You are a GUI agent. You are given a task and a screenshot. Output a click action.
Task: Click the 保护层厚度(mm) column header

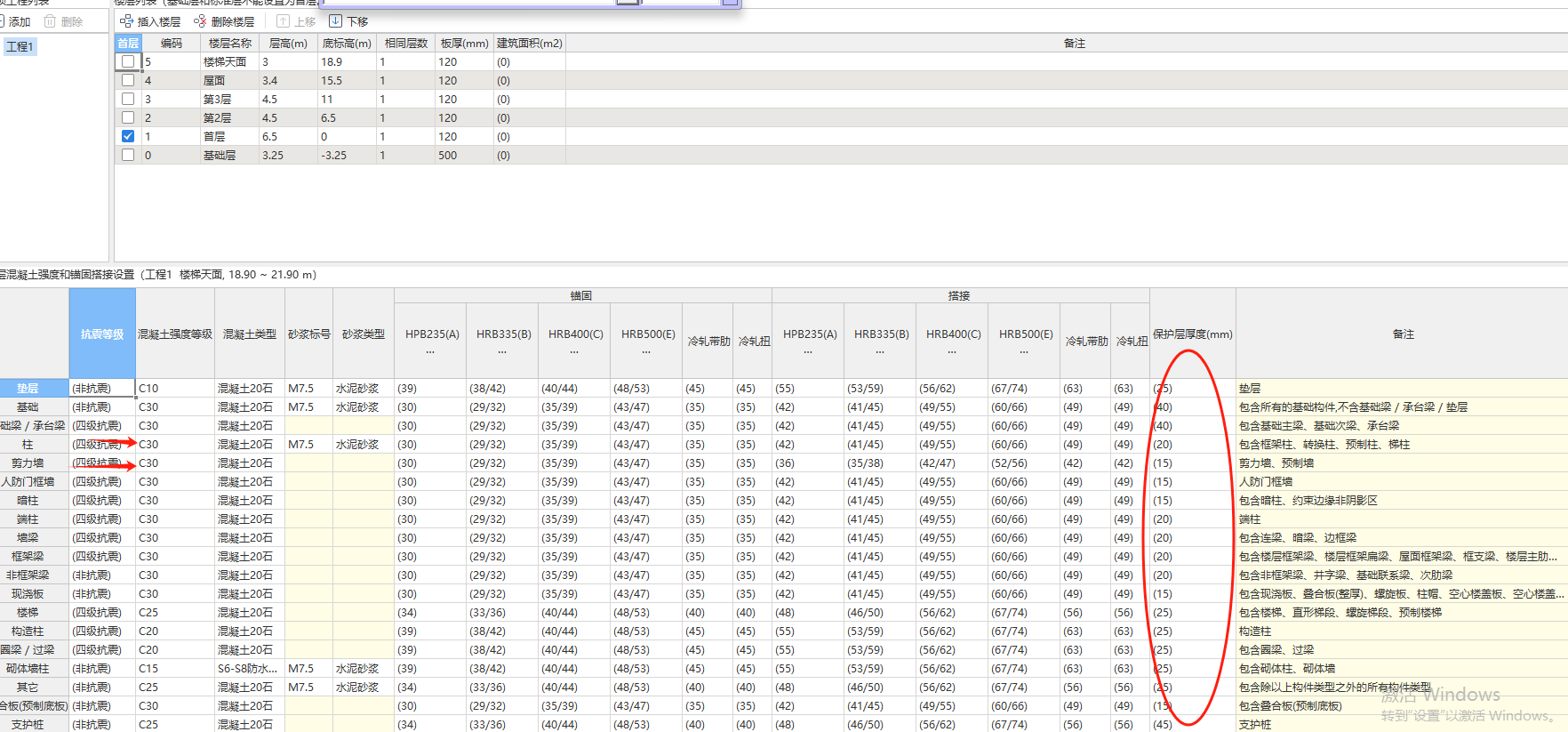(1192, 334)
